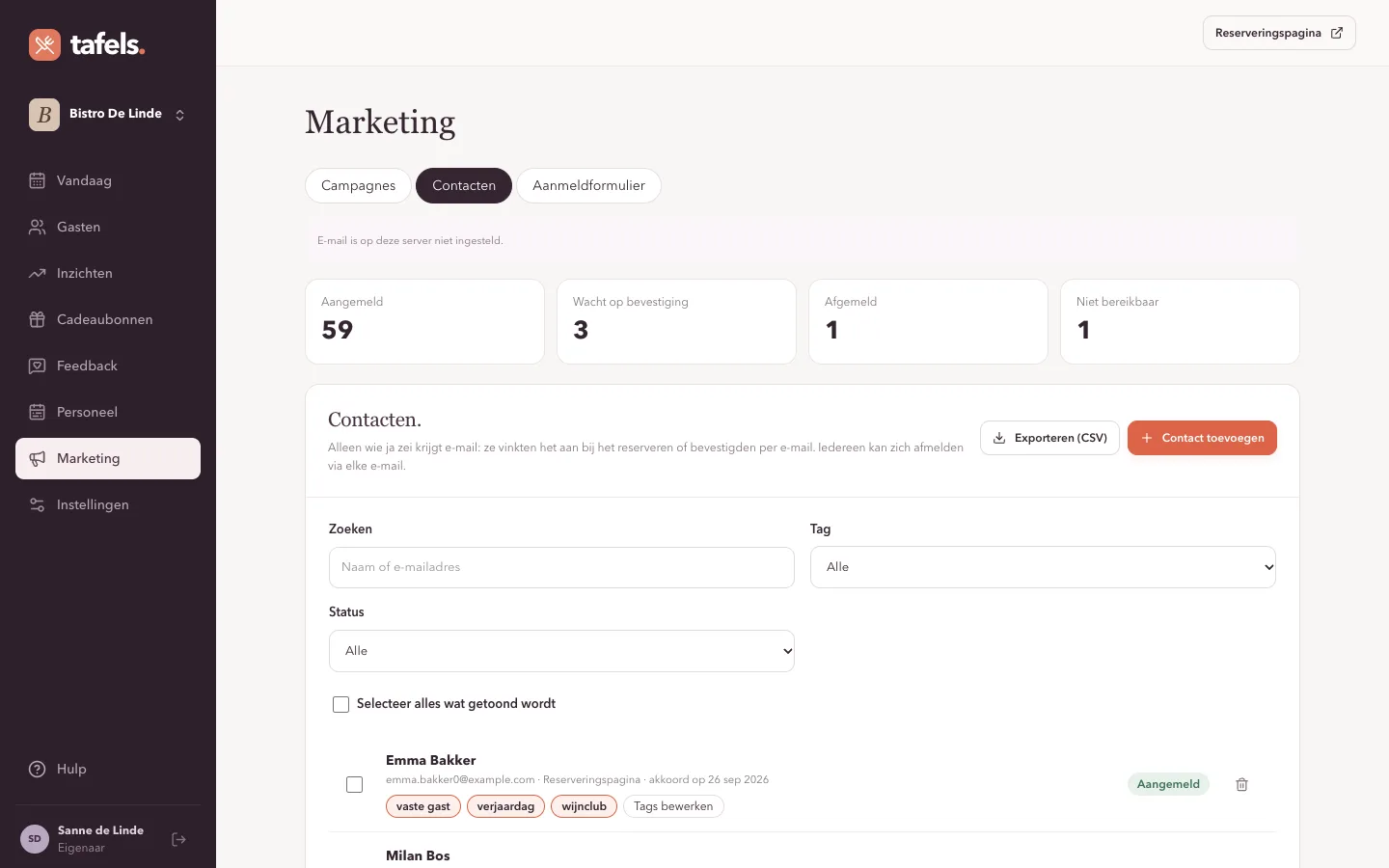Expand the Bistro De Linde restaurant switcher

coord(108,114)
